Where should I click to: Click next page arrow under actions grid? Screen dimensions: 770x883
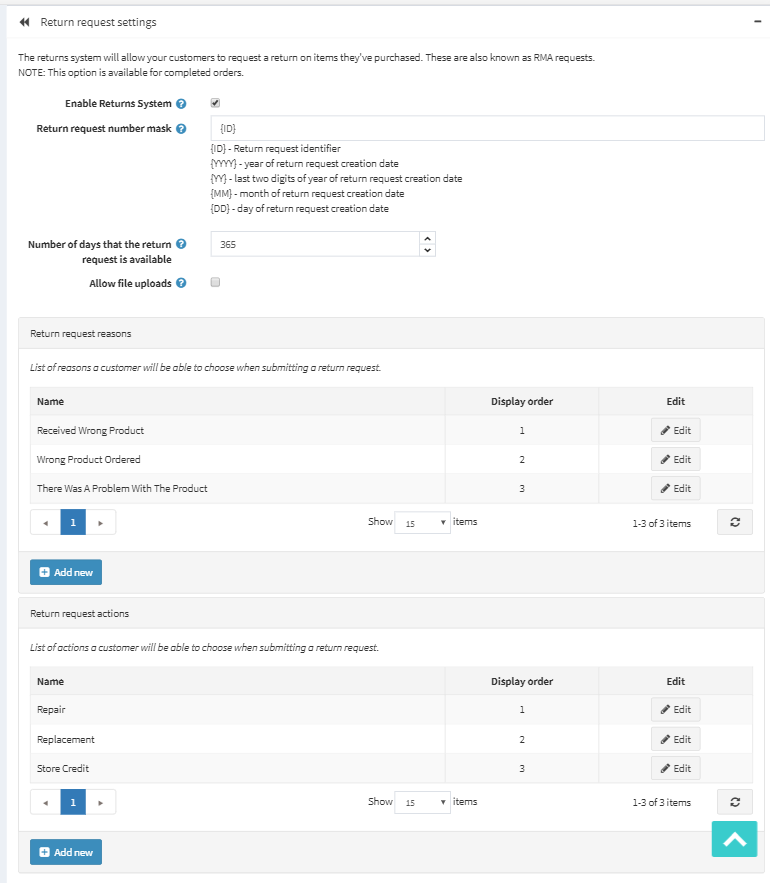[100, 801]
